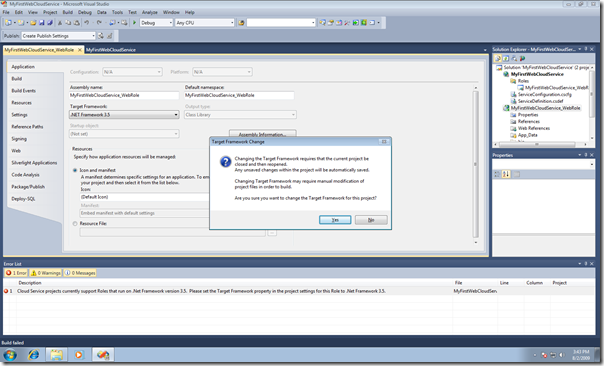This screenshot has height=366, width=604.
Task: Click the Start Page toolbar icon
Action: point(356,23)
